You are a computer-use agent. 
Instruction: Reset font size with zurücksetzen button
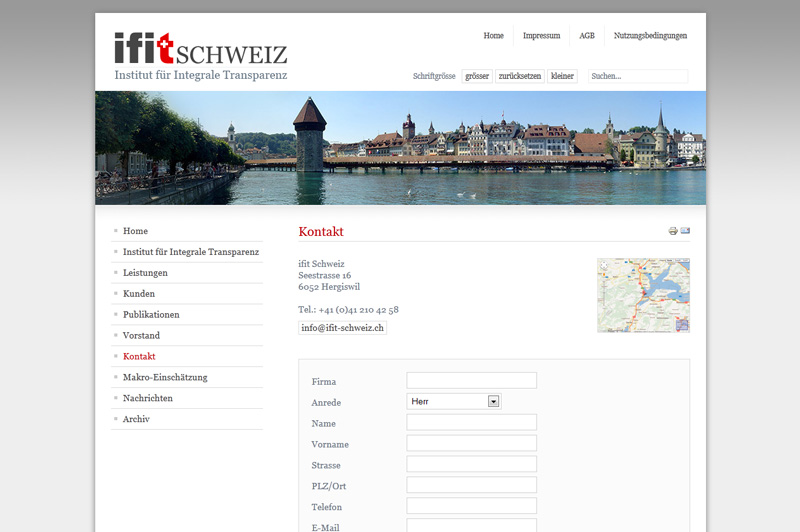[x=520, y=76]
